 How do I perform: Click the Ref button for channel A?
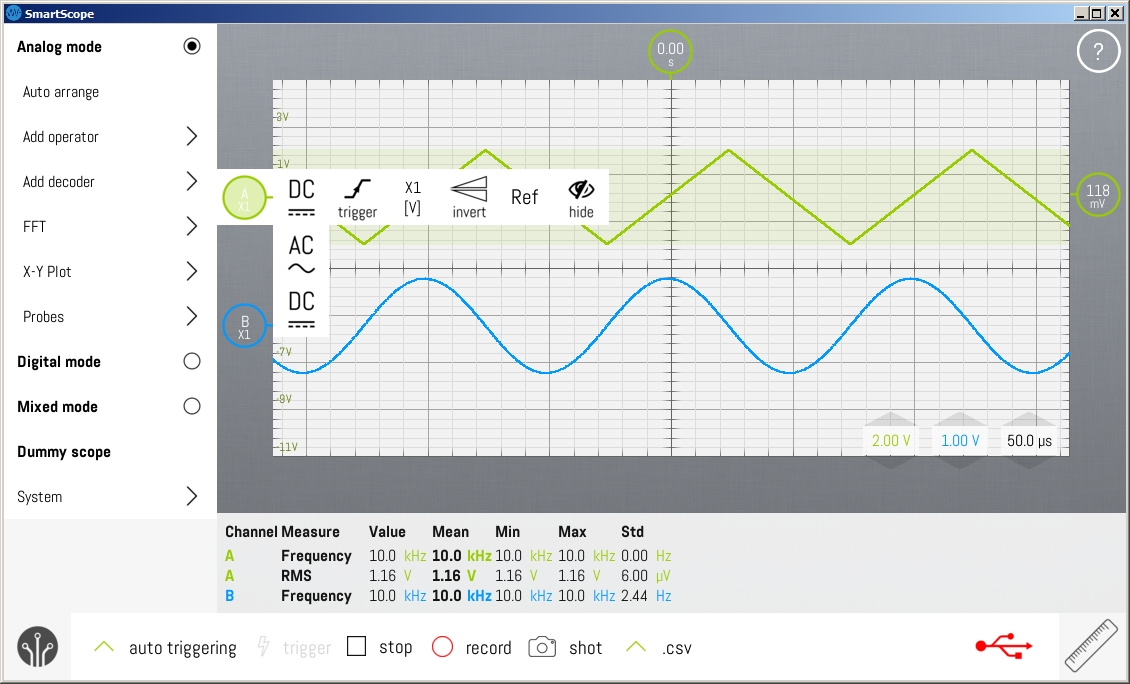tap(525, 197)
